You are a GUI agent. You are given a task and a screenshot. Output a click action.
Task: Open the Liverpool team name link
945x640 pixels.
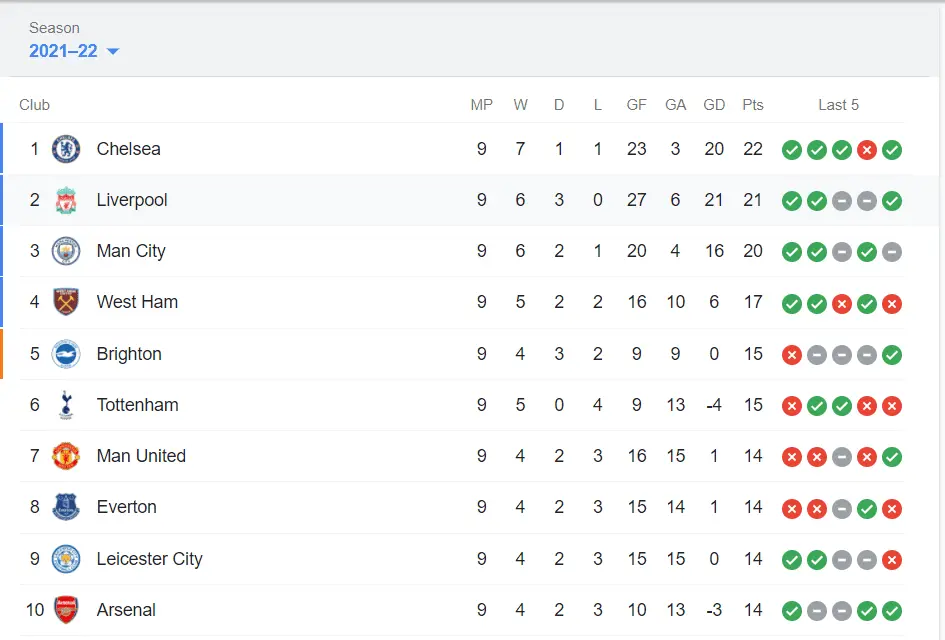[x=132, y=200]
